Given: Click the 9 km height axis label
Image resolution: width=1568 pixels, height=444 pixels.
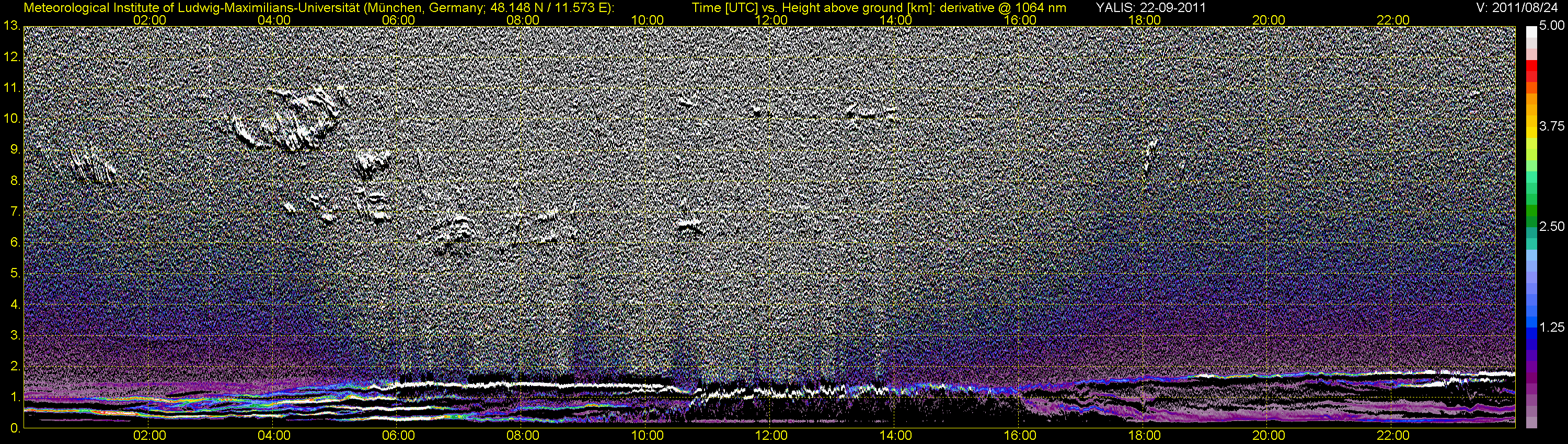Looking at the screenshot, I should coord(15,149).
